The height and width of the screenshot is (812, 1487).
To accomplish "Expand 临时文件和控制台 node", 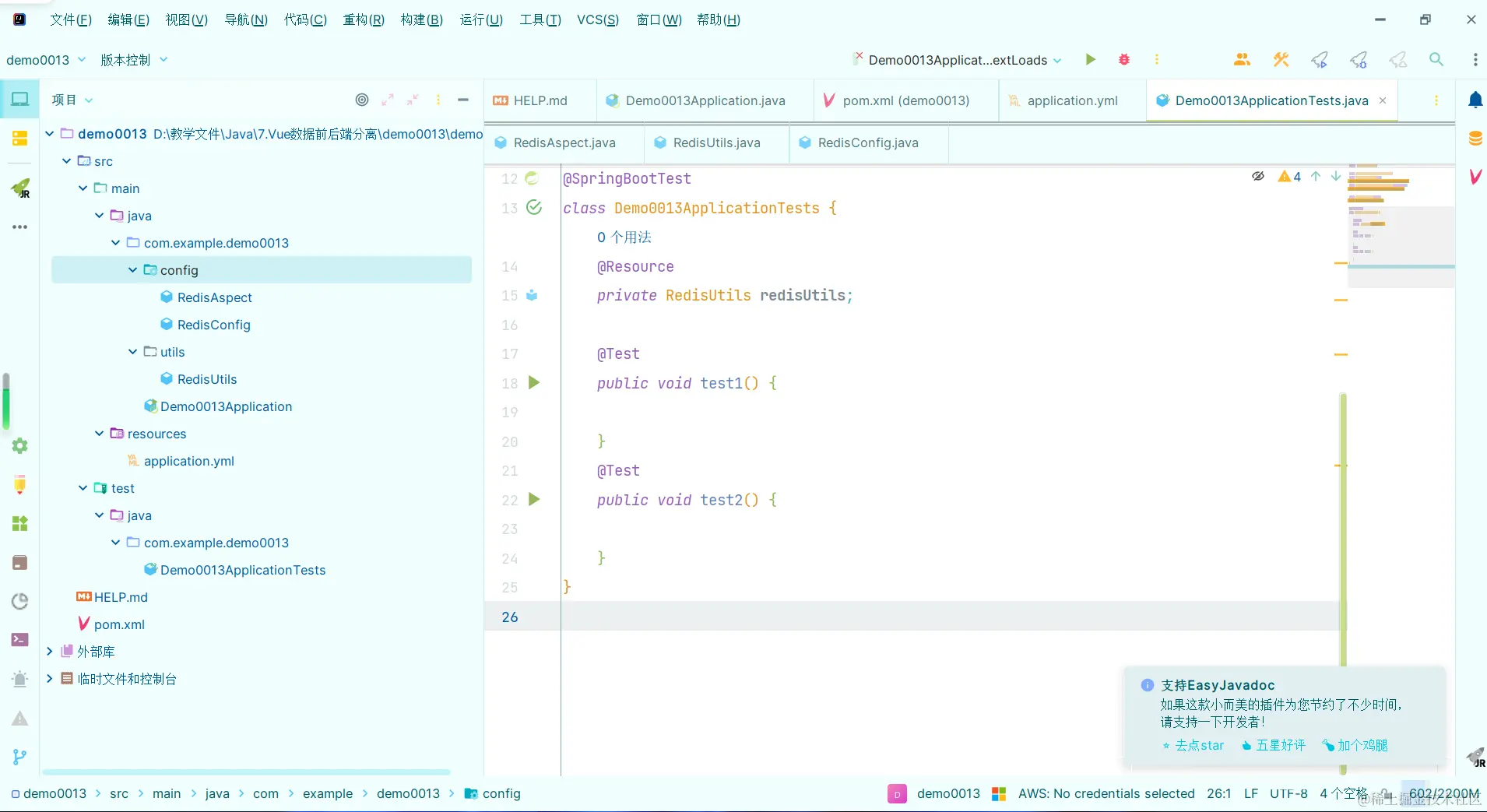I will [x=50, y=679].
